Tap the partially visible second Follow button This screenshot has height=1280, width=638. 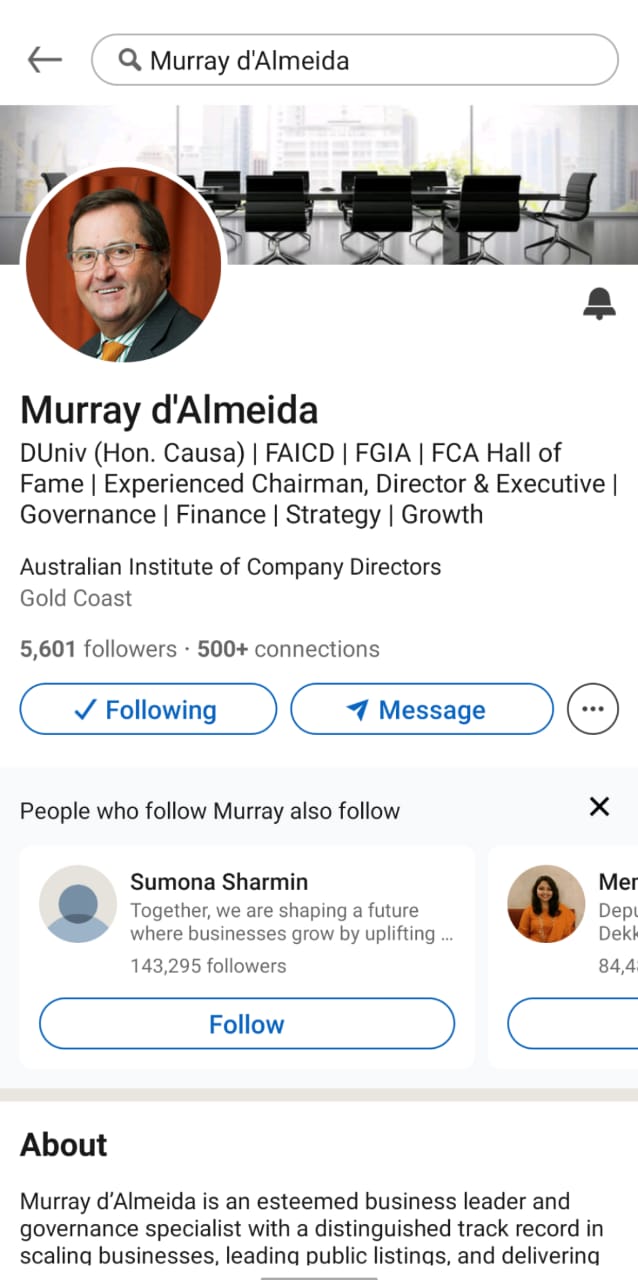[x=575, y=1024]
